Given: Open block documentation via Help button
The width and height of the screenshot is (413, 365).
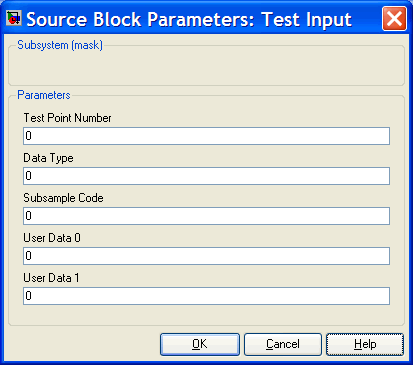Looking at the screenshot, I should click(x=365, y=344).
